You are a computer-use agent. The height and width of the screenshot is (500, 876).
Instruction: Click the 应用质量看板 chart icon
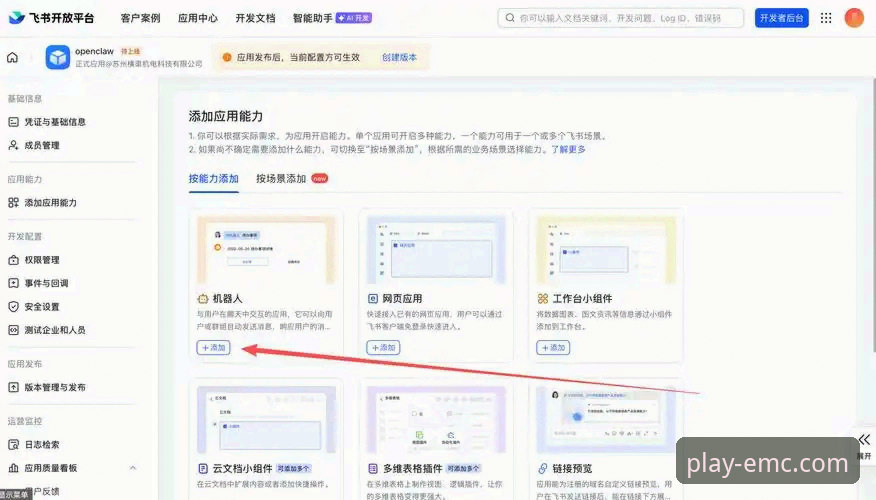tap(13, 468)
